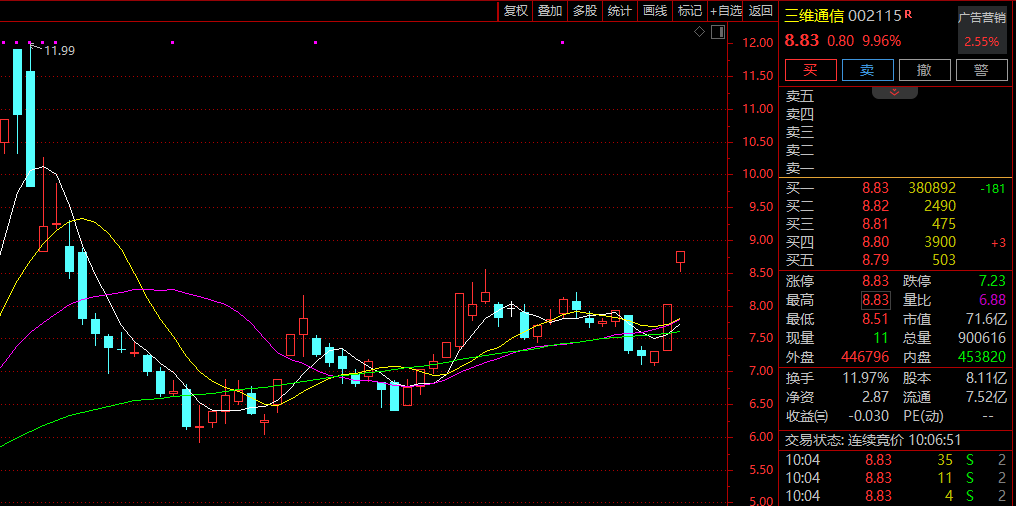Image resolution: width=1016 pixels, height=506 pixels.
Task: Select the 买四 bid price 8.80
Action: tap(877, 242)
